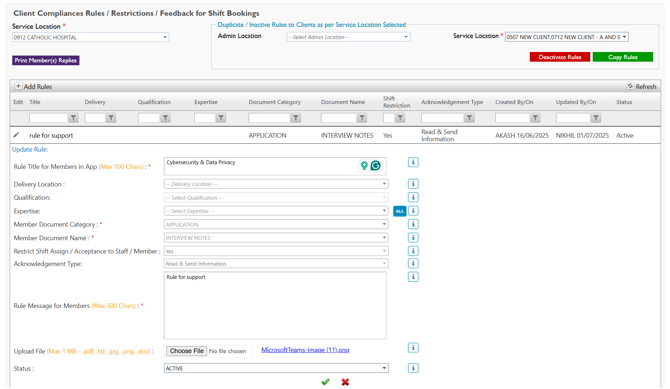Click the blue ALL expertise button

click(400, 211)
